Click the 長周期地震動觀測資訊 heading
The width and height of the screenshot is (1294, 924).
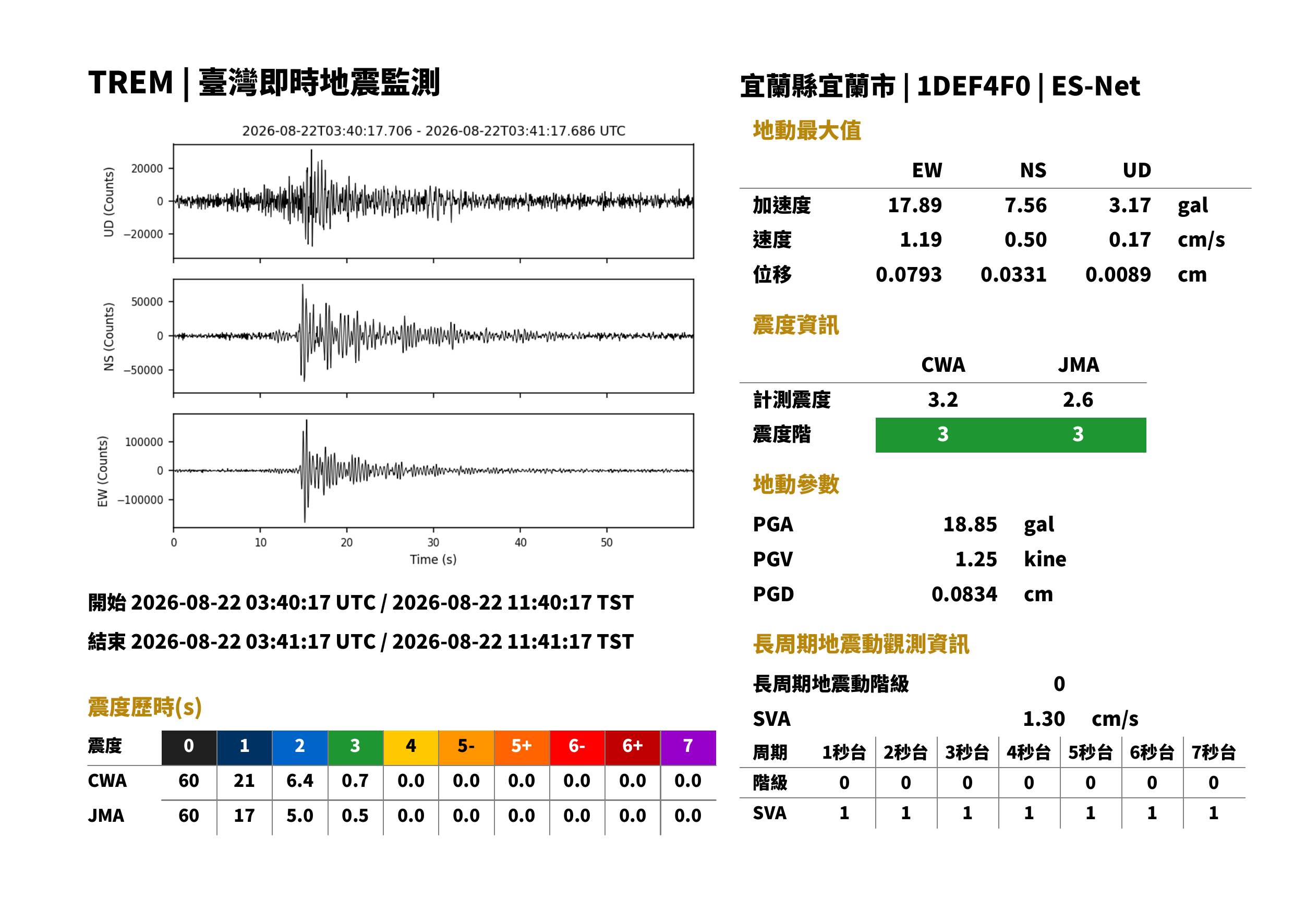coord(861,644)
